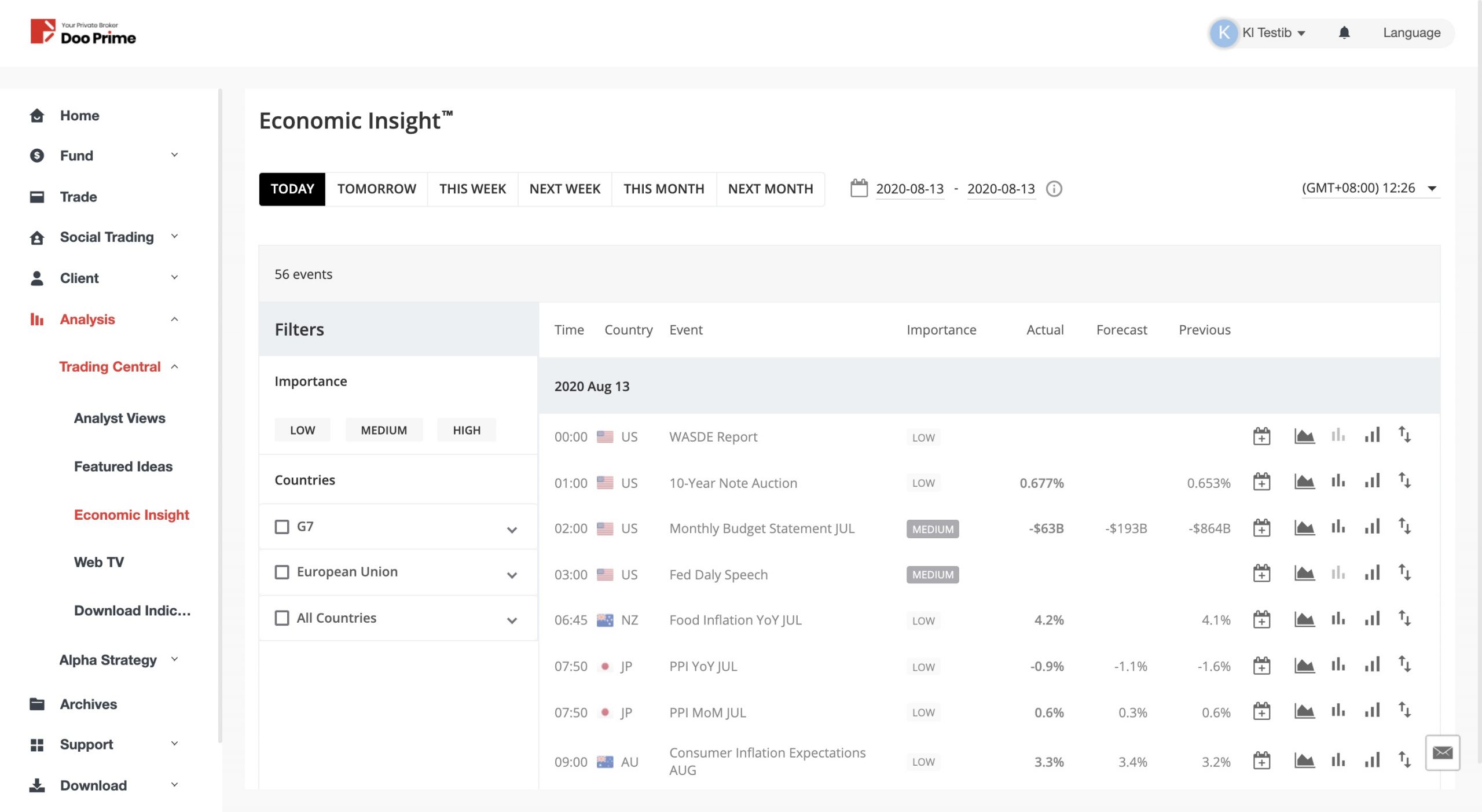Open area chart for PPI MoM JUL

pos(1304,711)
